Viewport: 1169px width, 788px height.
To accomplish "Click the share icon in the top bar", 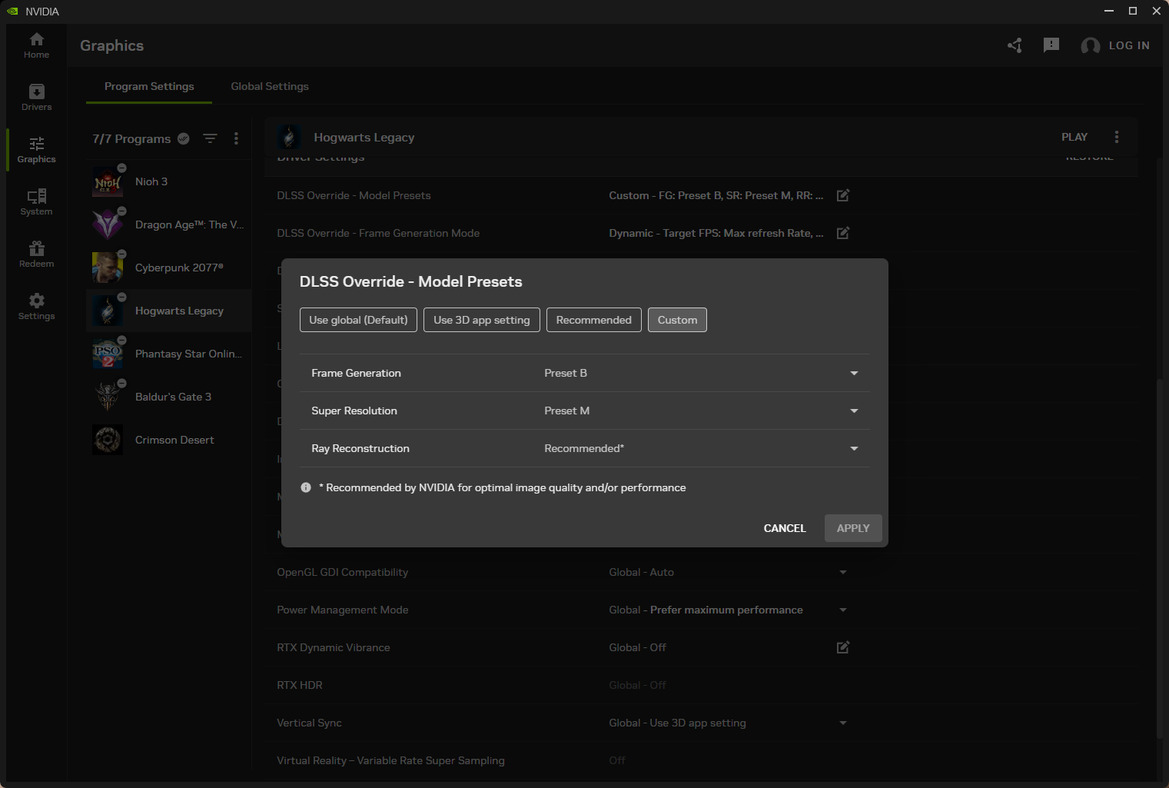I will 1014,45.
